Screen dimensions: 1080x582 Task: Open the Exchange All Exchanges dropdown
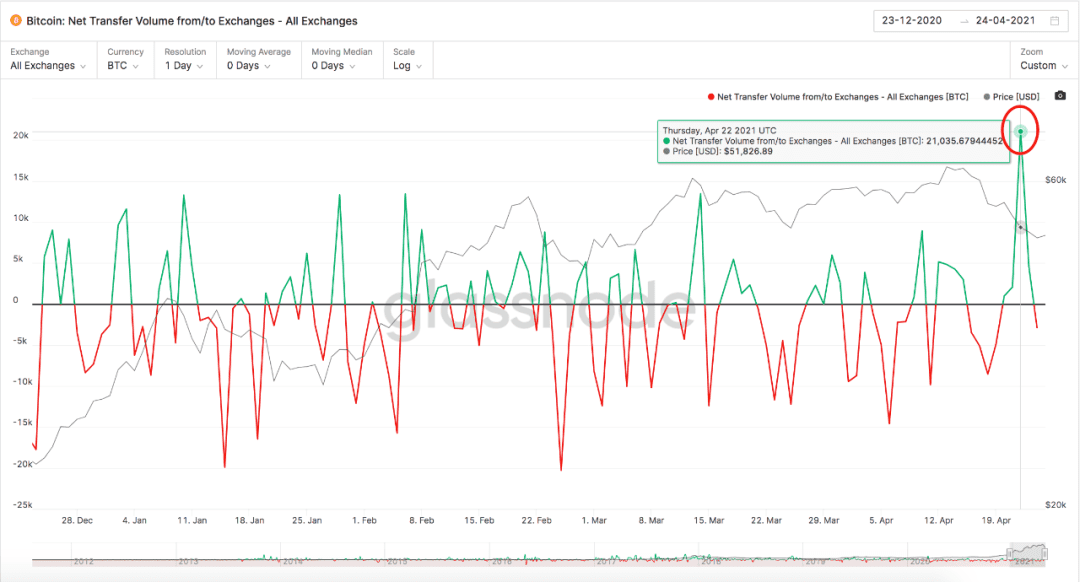48,59
